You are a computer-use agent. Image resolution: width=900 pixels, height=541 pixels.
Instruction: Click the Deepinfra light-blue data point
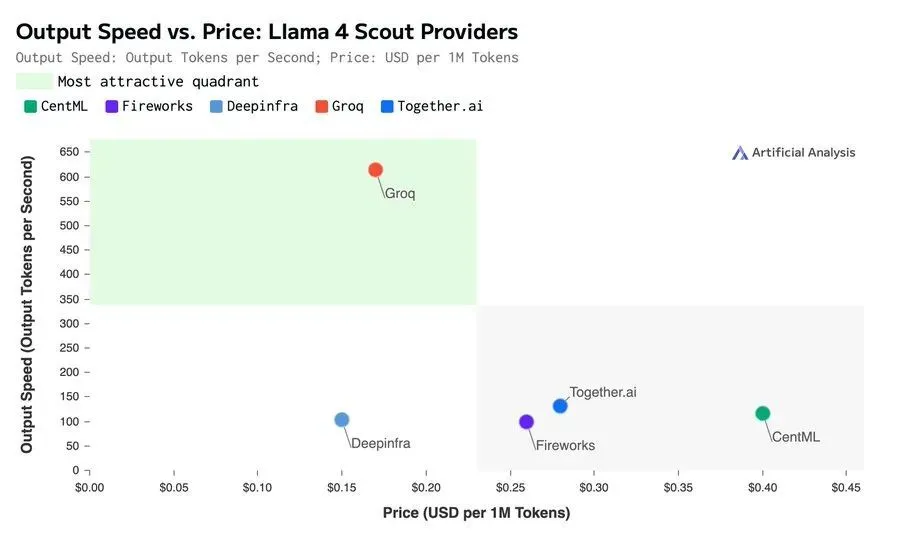tap(342, 420)
